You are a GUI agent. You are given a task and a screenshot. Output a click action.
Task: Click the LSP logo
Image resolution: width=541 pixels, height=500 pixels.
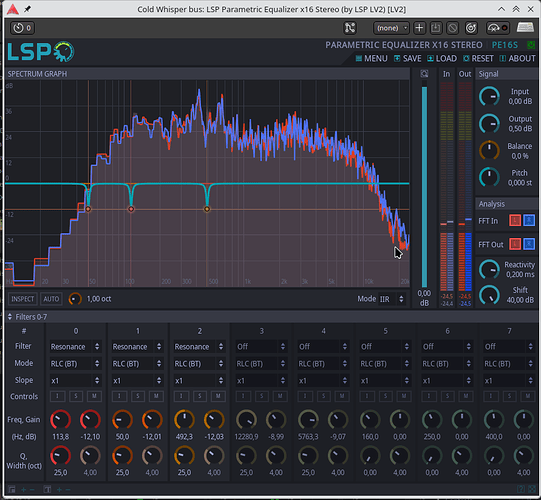click(x=41, y=52)
